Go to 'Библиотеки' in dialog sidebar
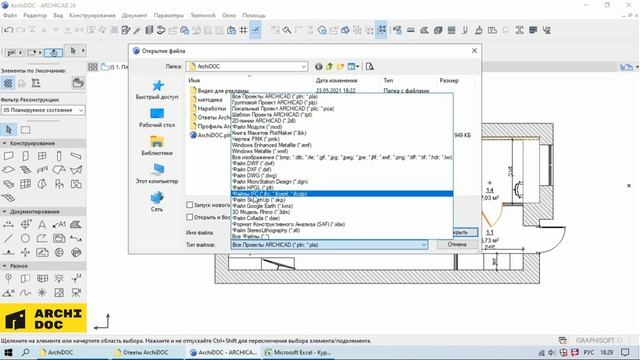The image size is (640, 360). [157, 146]
